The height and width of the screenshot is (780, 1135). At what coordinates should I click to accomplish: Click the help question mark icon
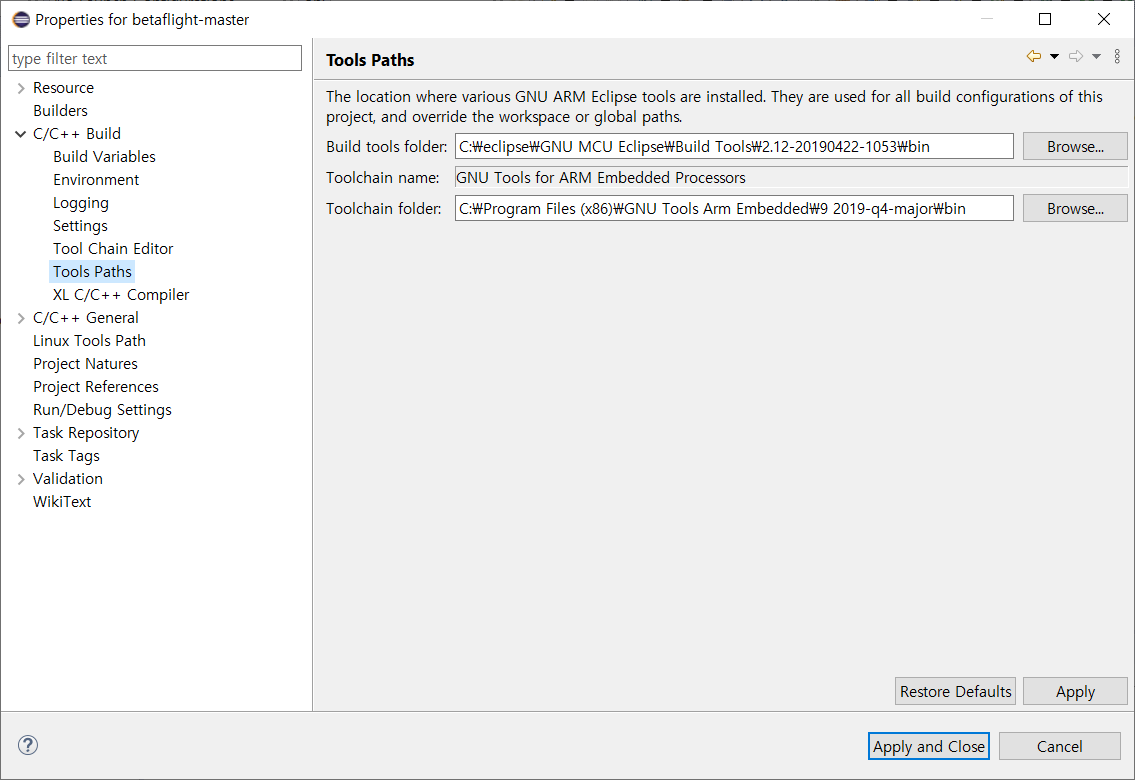pyautogui.click(x=28, y=745)
